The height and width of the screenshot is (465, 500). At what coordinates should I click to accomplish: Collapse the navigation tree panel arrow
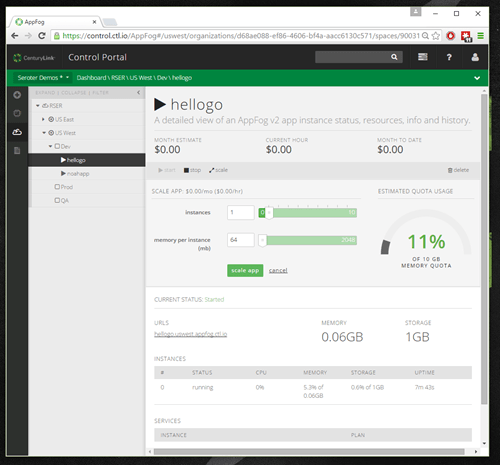pos(139,93)
